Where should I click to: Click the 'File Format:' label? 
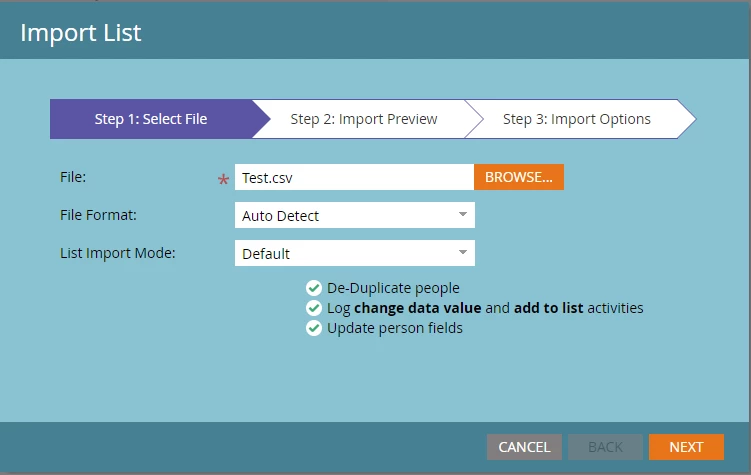[x=98, y=215]
